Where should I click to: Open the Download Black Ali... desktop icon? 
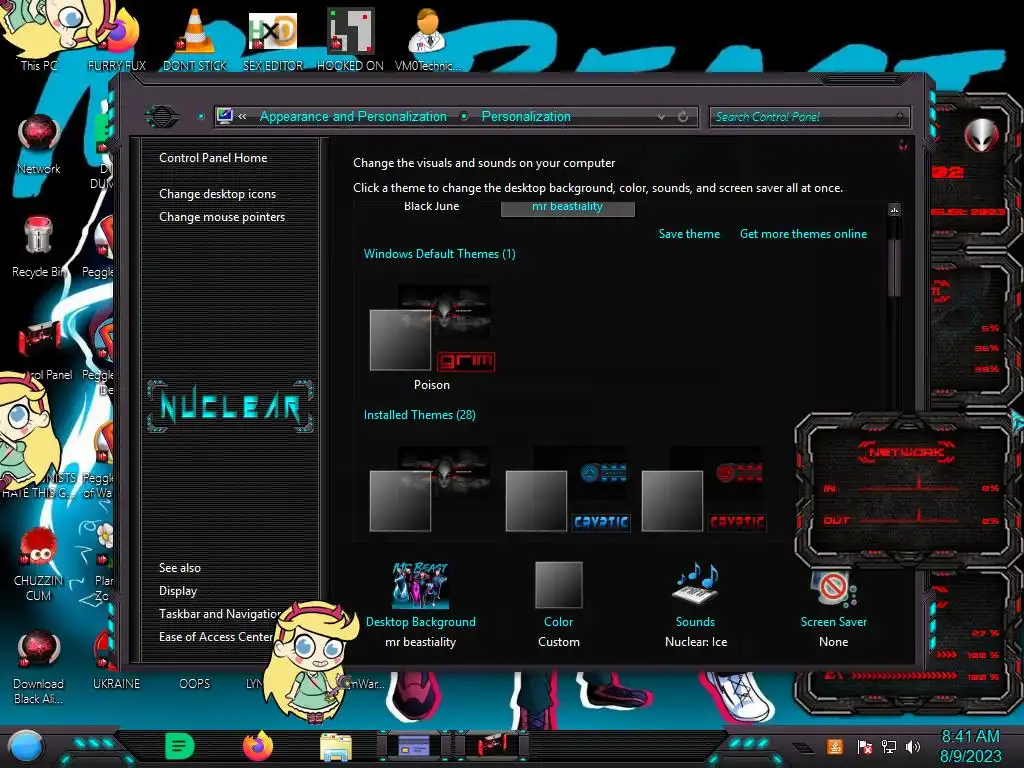[x=39, y=650]
